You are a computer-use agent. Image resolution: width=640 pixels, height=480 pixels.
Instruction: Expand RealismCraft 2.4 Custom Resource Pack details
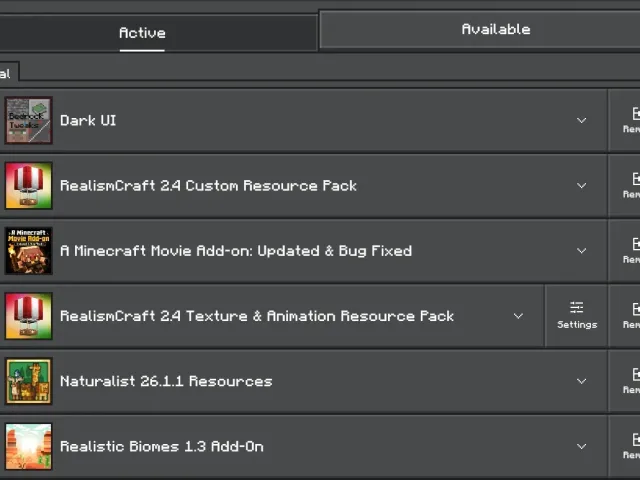[x=581, y=186]
